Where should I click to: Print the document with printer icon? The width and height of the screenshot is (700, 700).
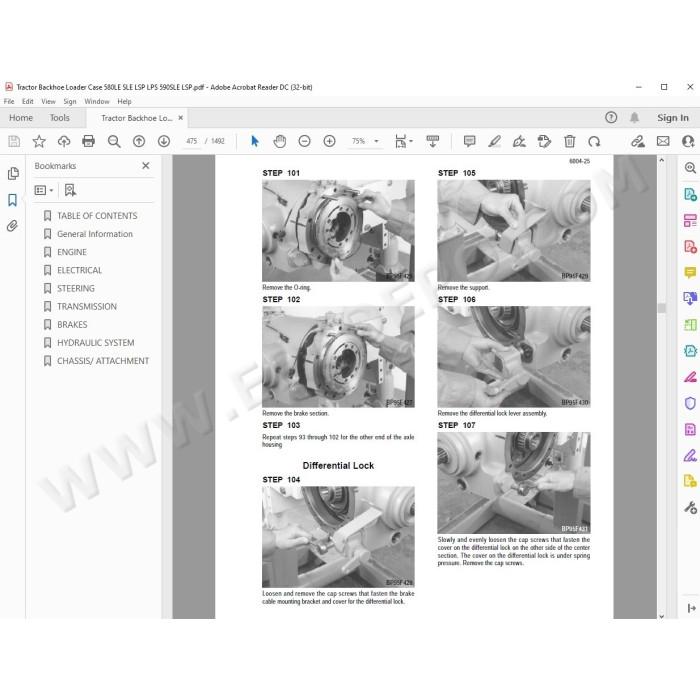88,142
